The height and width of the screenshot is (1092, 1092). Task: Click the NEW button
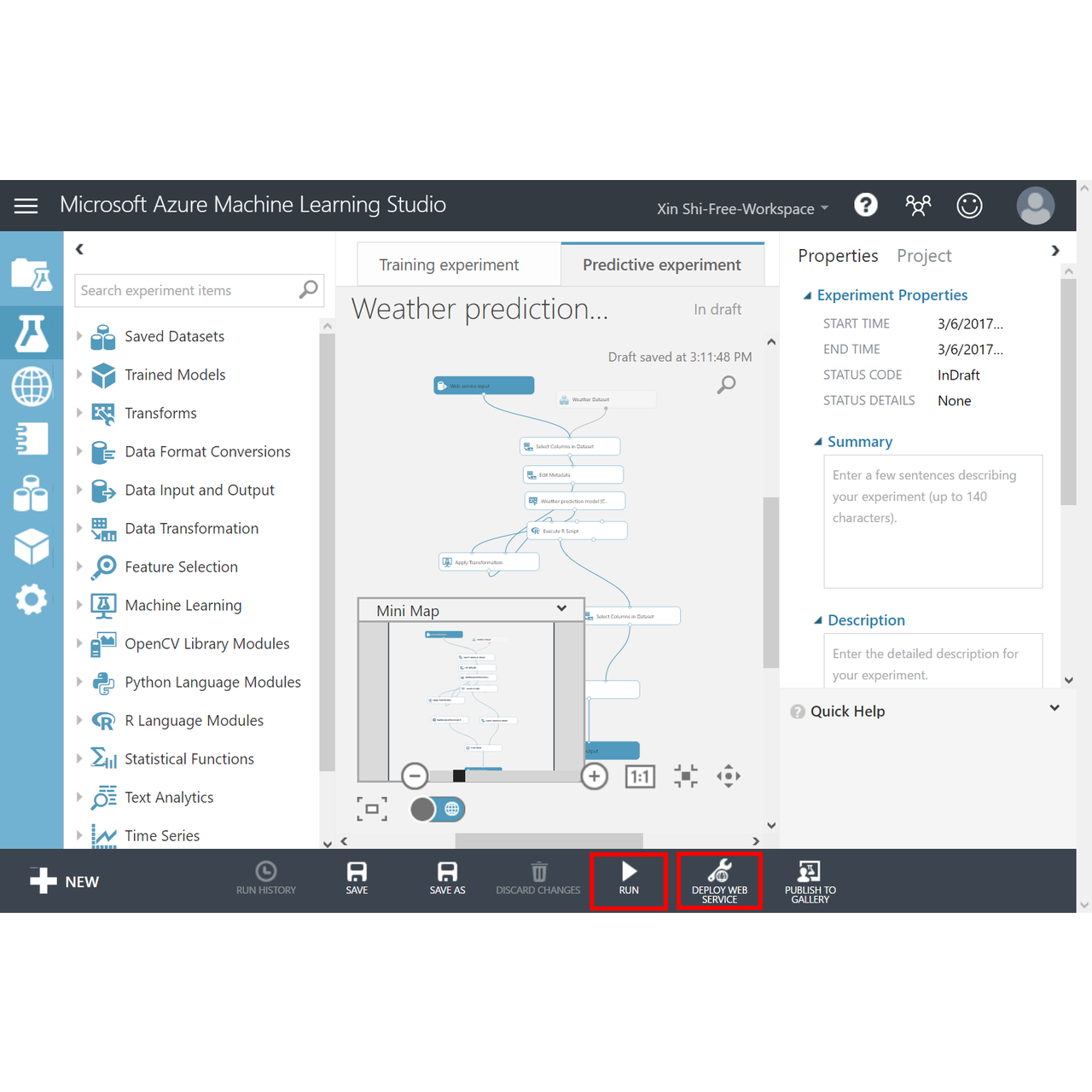coord(65,881)
